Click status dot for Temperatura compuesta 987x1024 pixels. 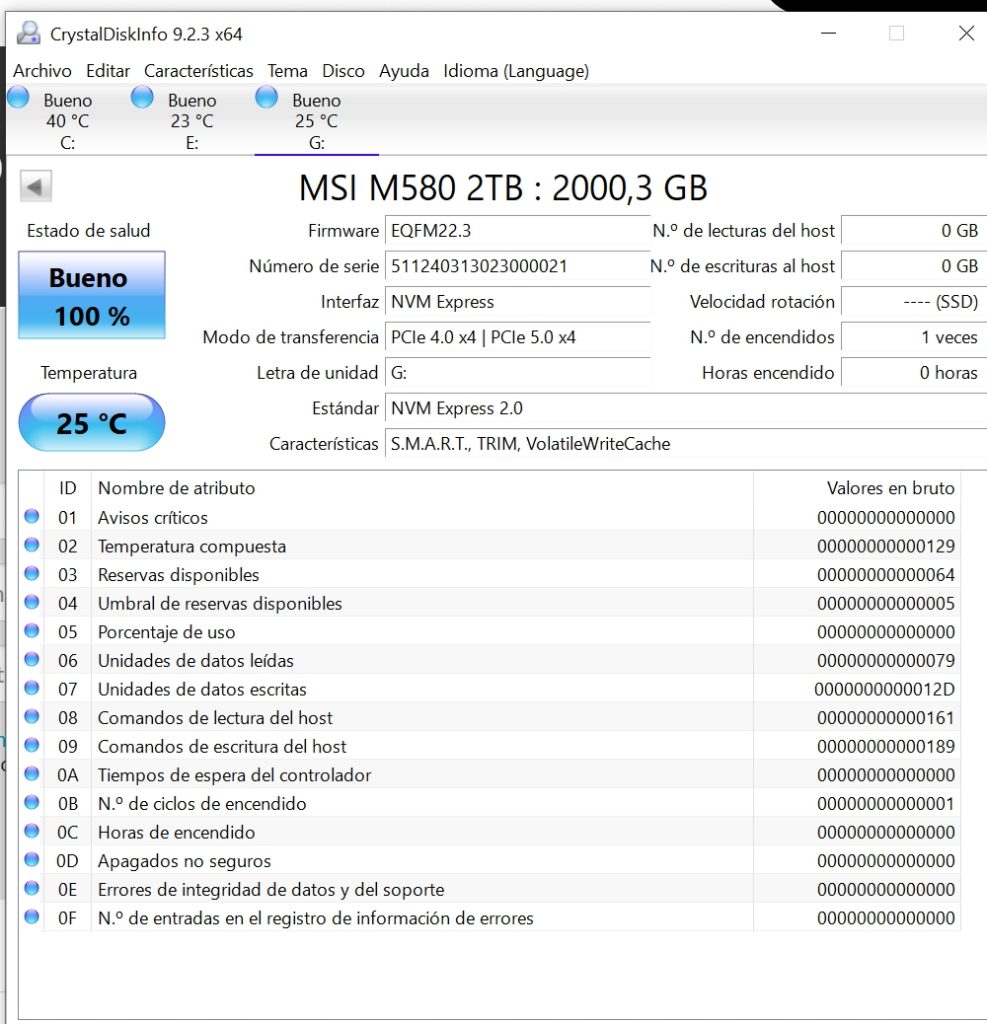click(x=31, y=545)
